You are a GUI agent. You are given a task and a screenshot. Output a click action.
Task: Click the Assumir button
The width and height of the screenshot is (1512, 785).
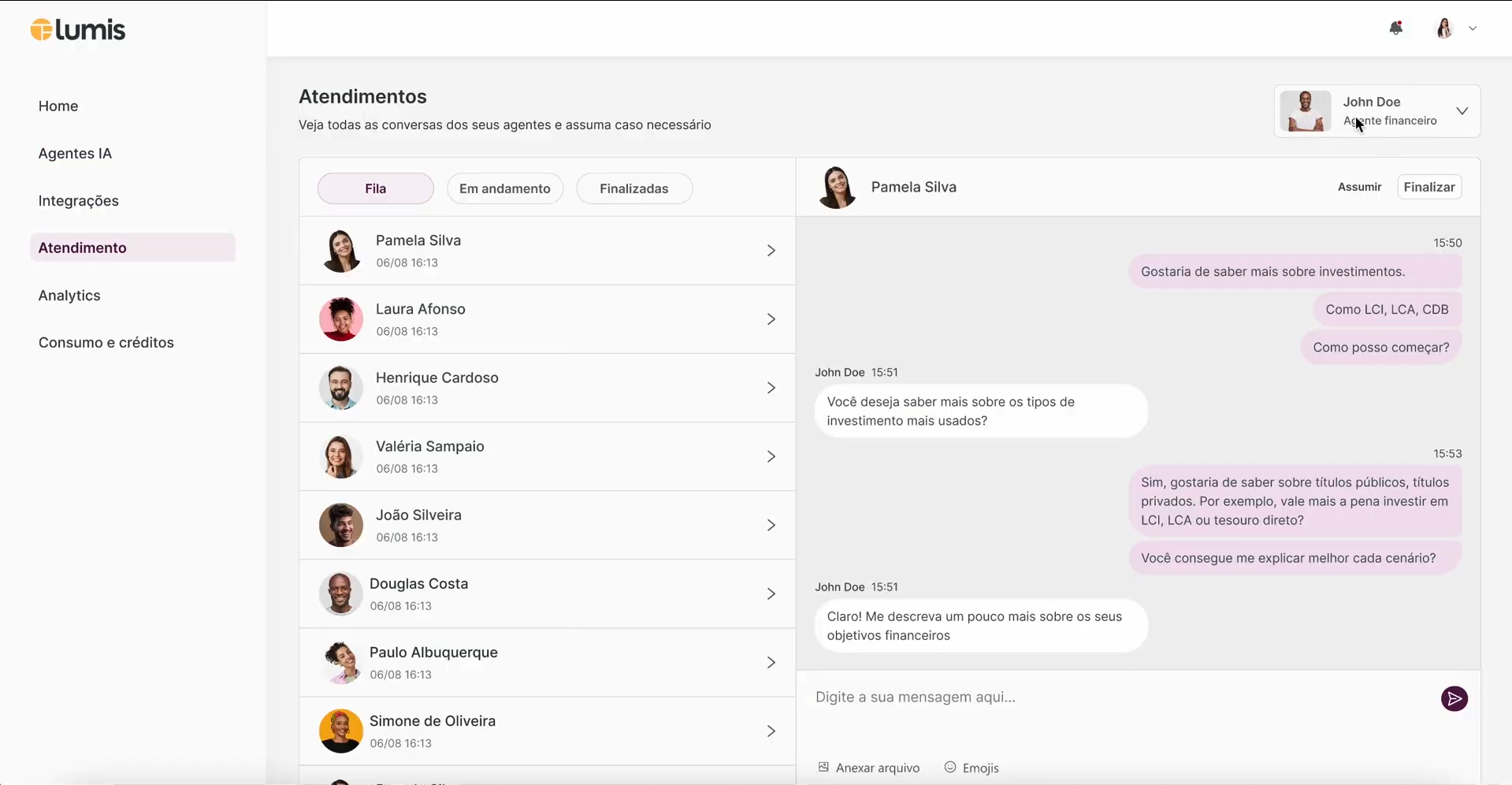(x=1359, y=187)
